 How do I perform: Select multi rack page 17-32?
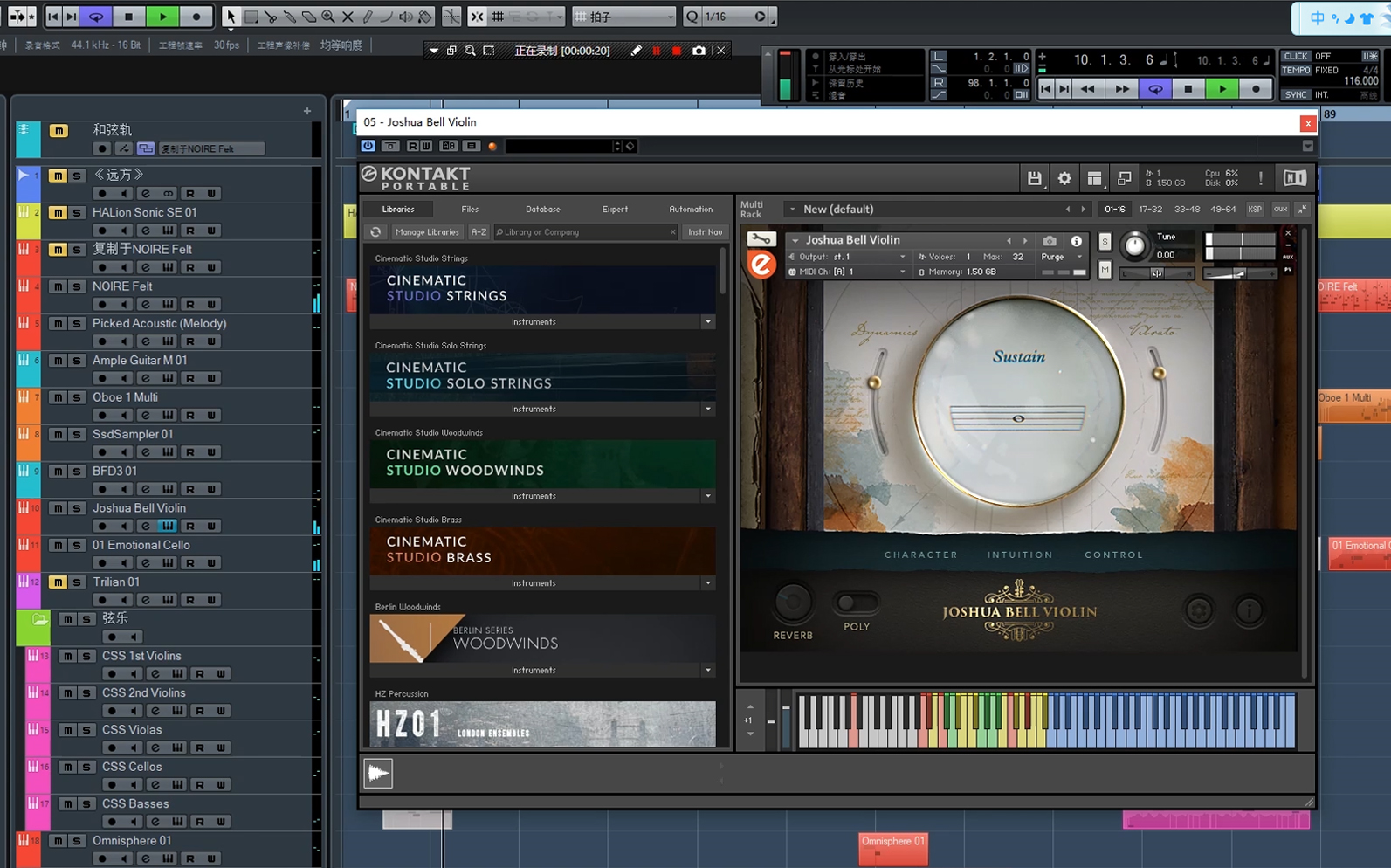[1151, 210]
